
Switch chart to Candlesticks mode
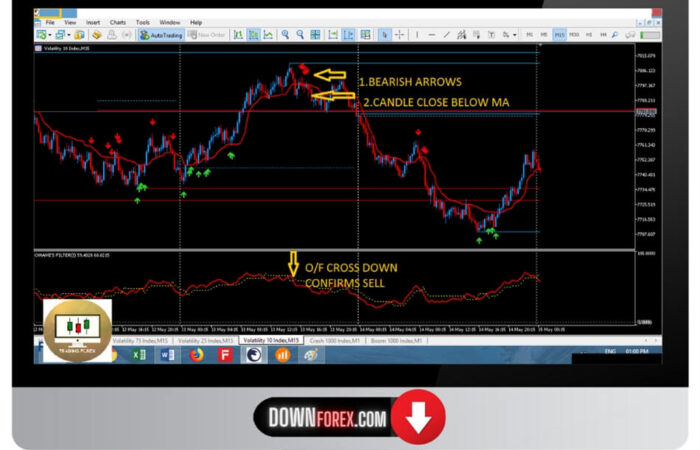pyautogui.click(x=254, y=35)
